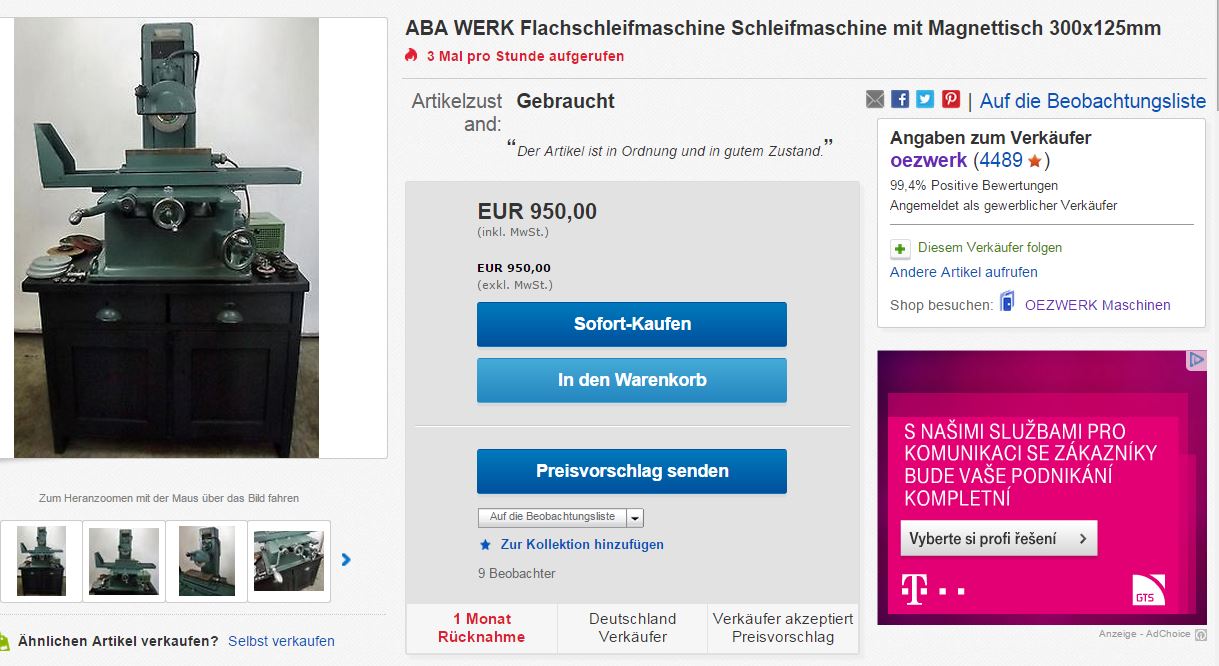Click the green plus follow-seller icon
Image resolution: width=1219 pixels, height=666 pixels.
click(901, 248)
